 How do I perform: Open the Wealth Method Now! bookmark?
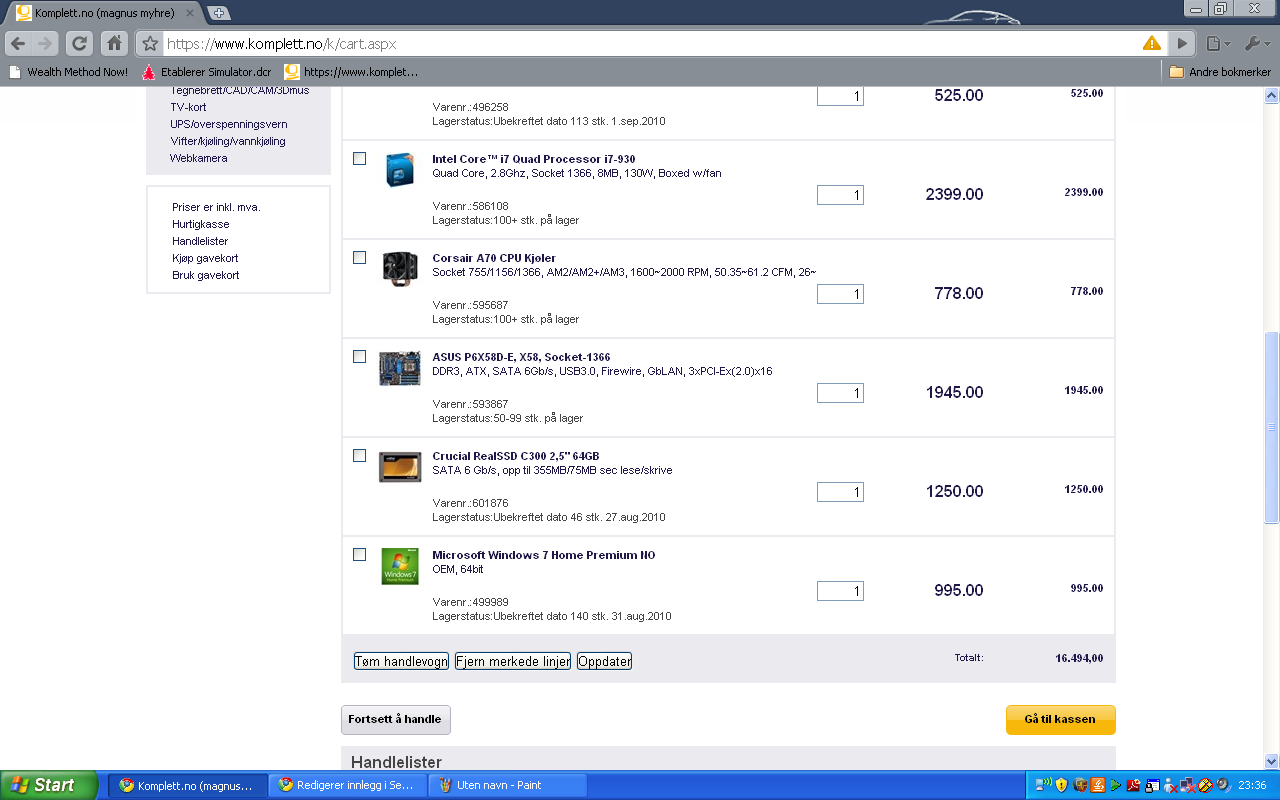point(69,72)
